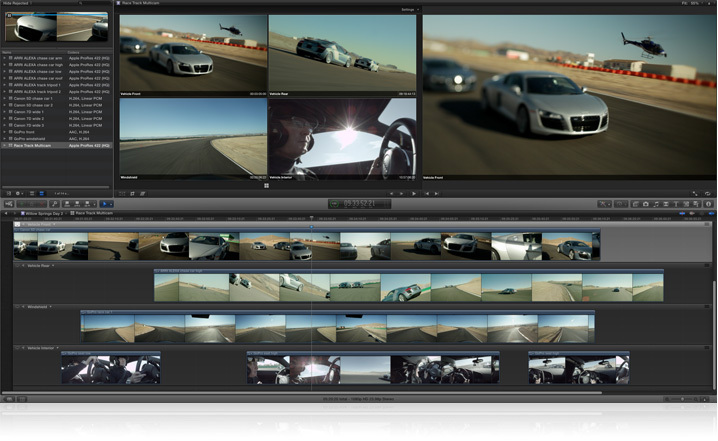Select the GoPro front clip row

point(56,132)
